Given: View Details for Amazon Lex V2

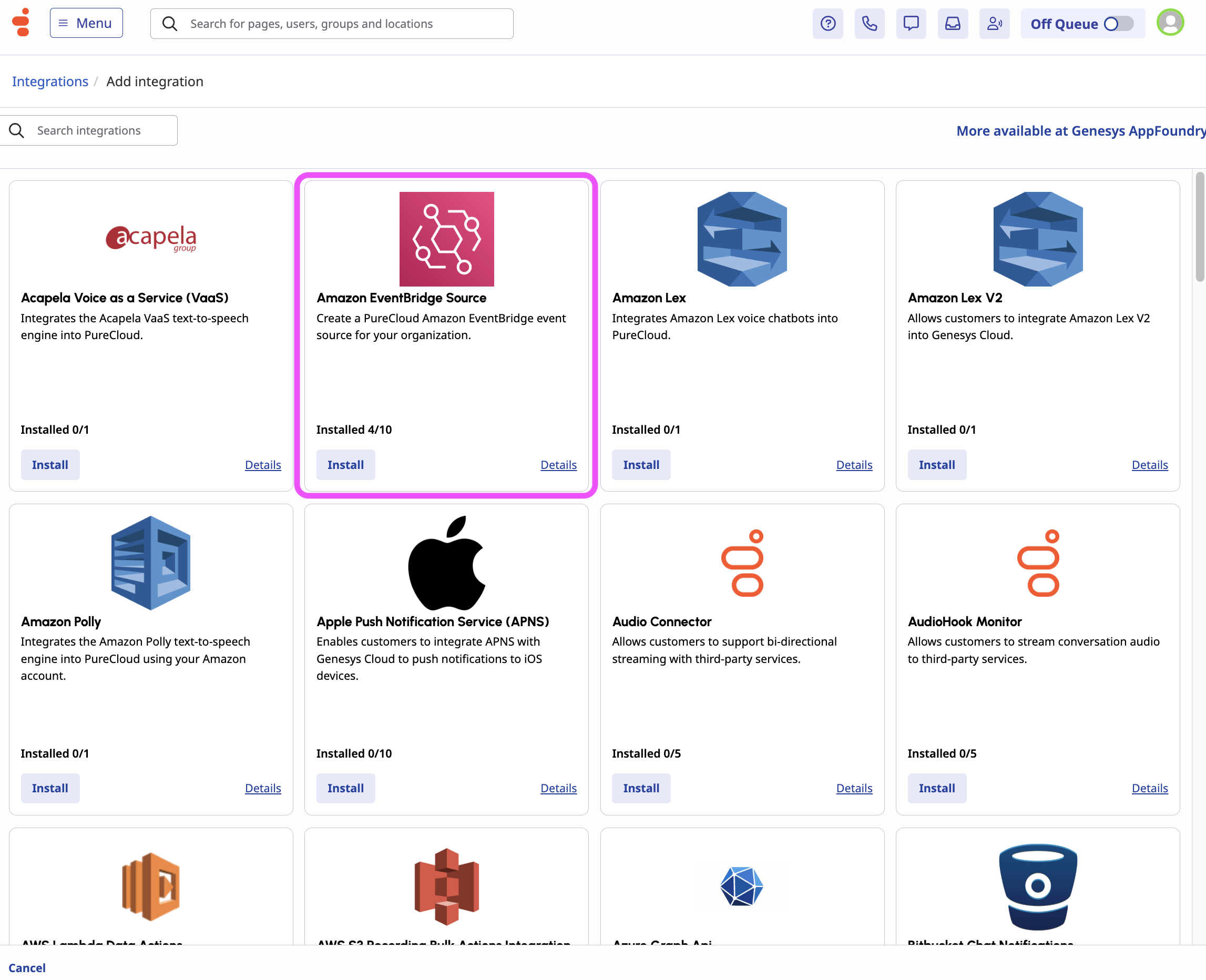Looking at the screenshot, I should coord(1149,465).
